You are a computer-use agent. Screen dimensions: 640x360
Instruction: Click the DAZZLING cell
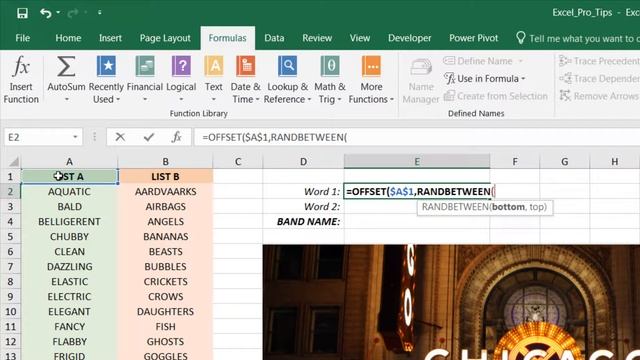click(x=69, y=267)
